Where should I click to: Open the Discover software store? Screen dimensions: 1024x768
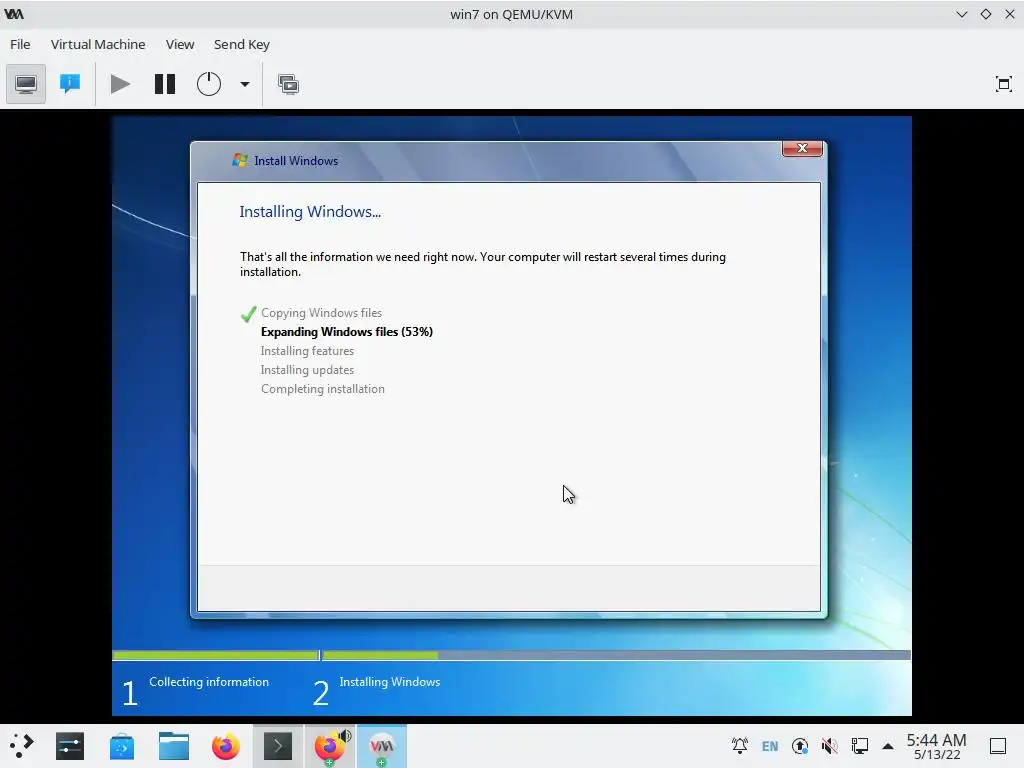121,746
